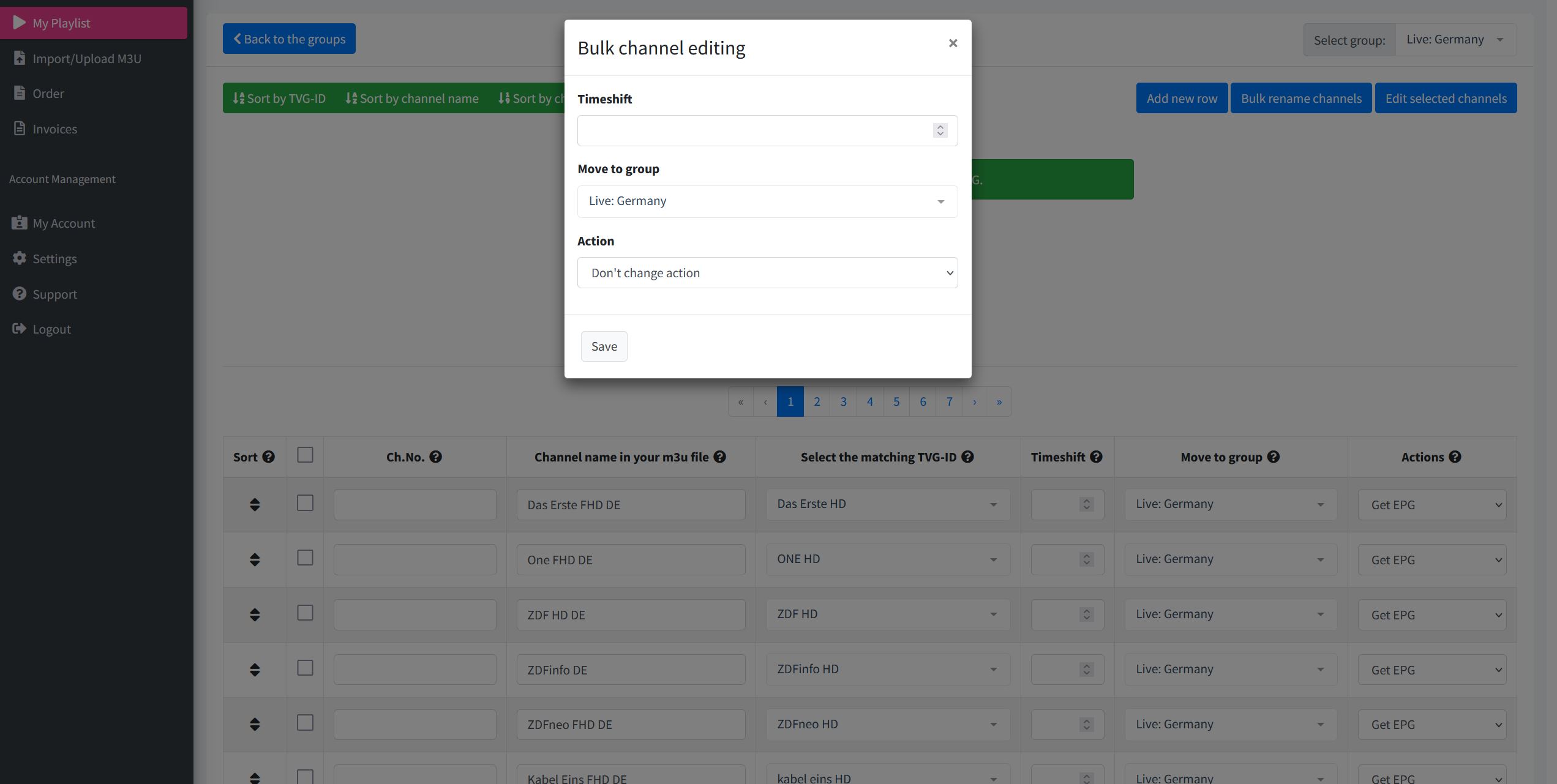Open Settings from the sidebar
Image resolution: width=1557 pixels, height=784 pixels.
tap(54, 258)
